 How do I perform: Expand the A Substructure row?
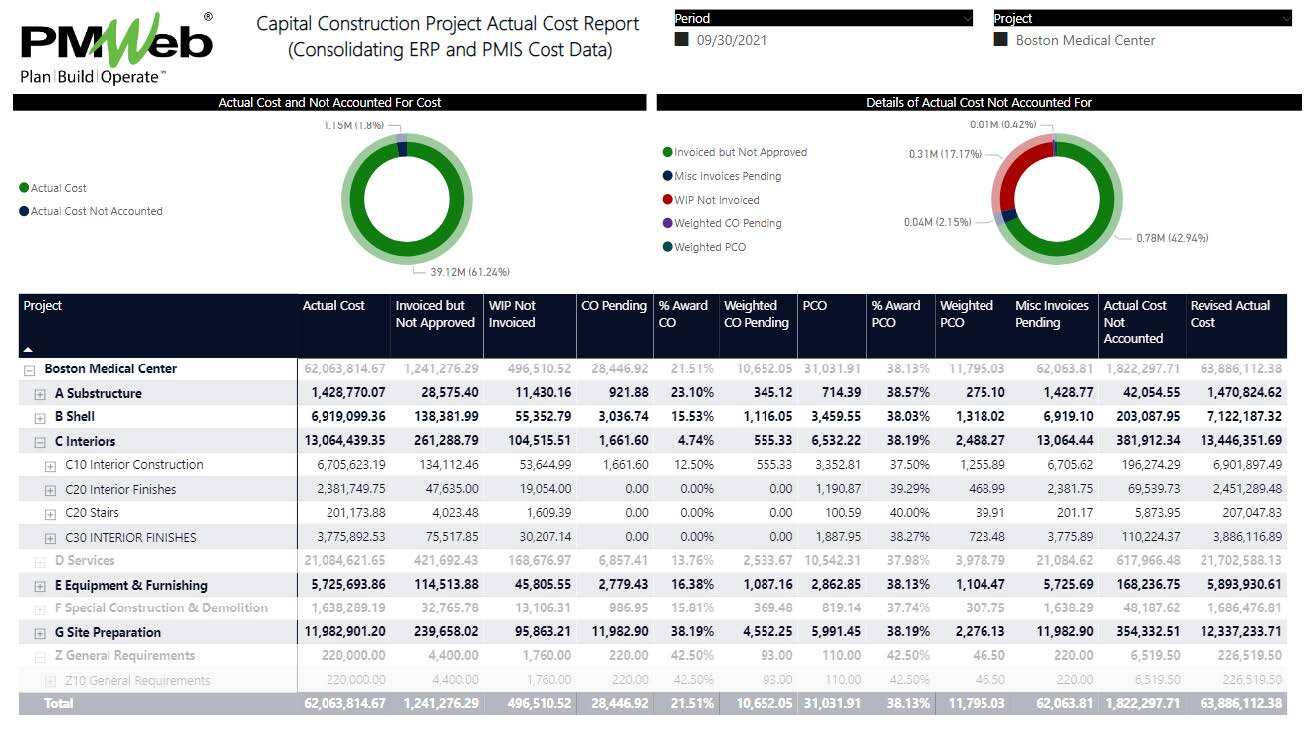pyautogui.click(x=40, y=394)
